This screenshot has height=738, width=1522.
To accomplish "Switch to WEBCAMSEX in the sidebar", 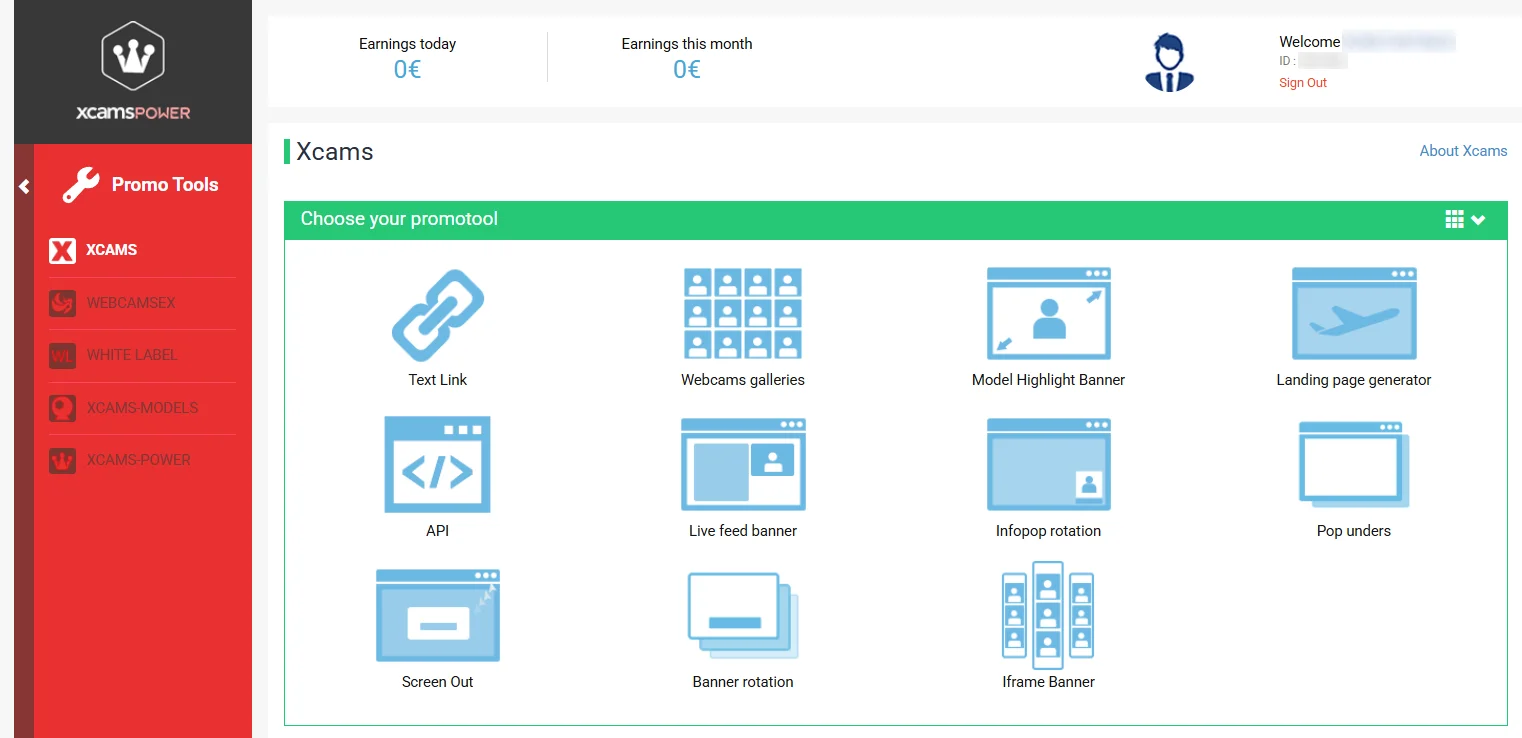I will tap(130, 303).
